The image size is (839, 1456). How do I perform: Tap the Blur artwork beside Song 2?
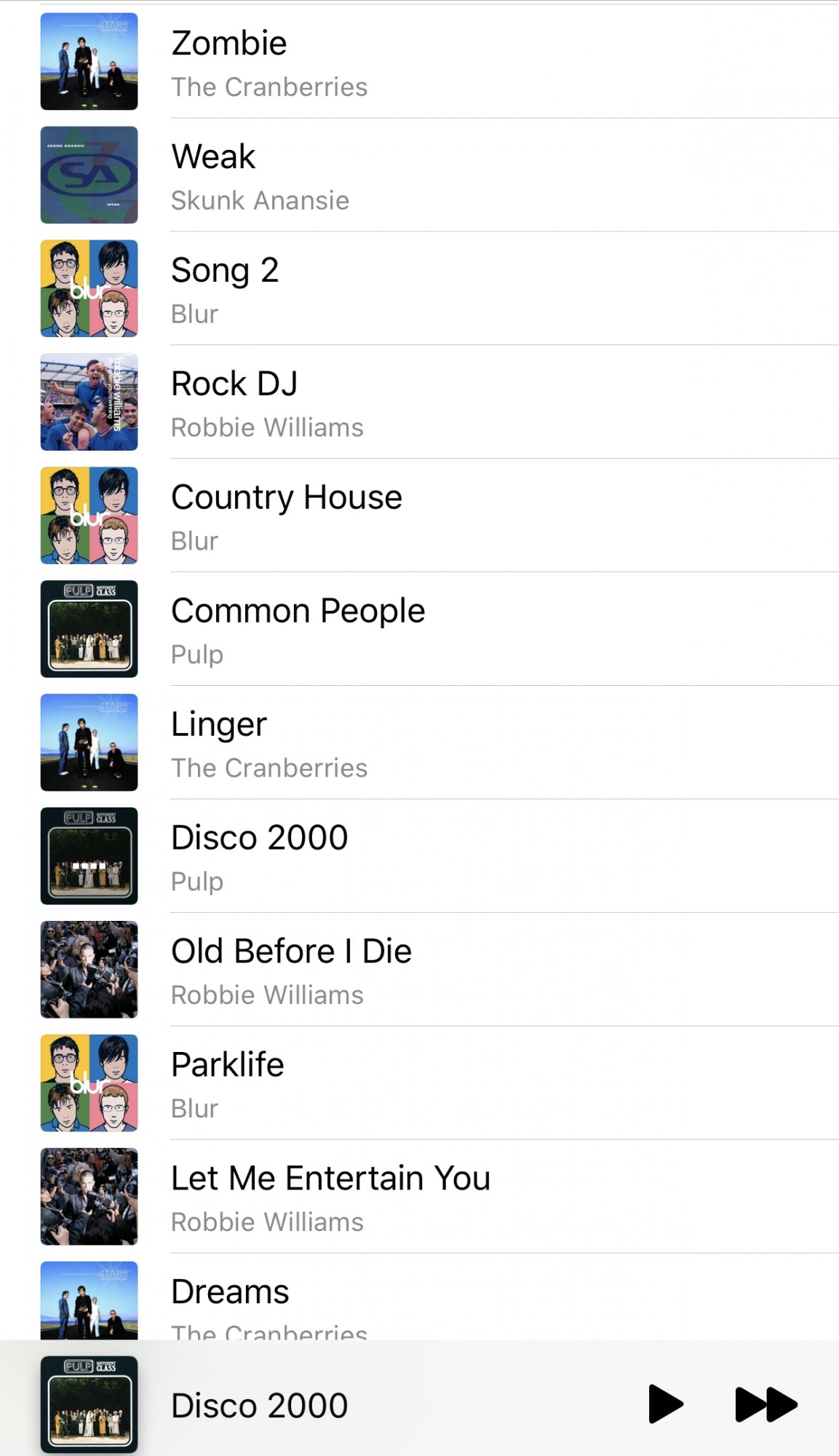pyautogui.click(x=89, y=289)
